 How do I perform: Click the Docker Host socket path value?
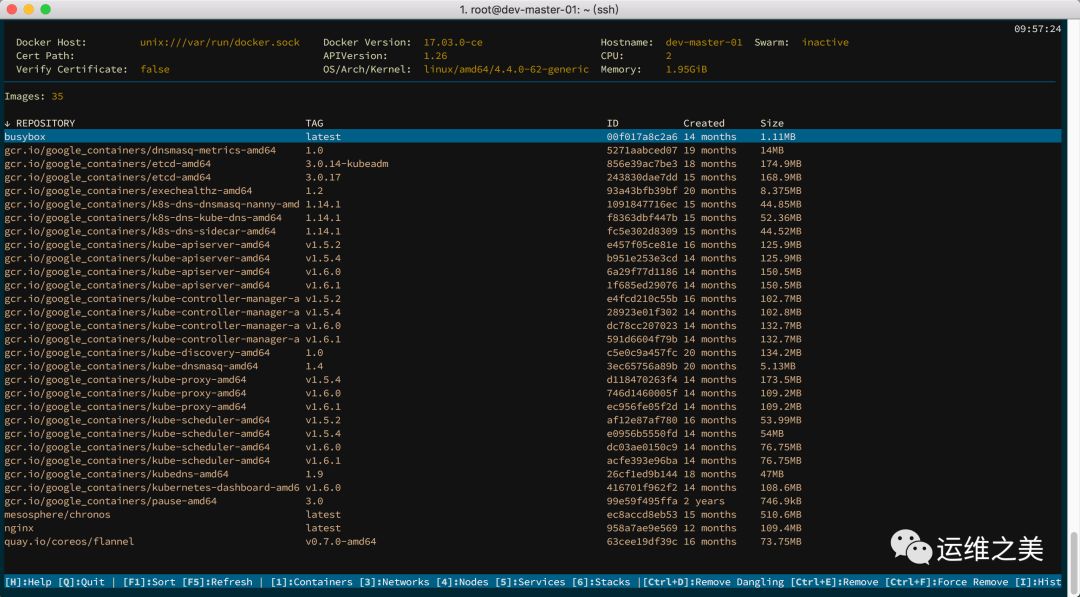220,42
